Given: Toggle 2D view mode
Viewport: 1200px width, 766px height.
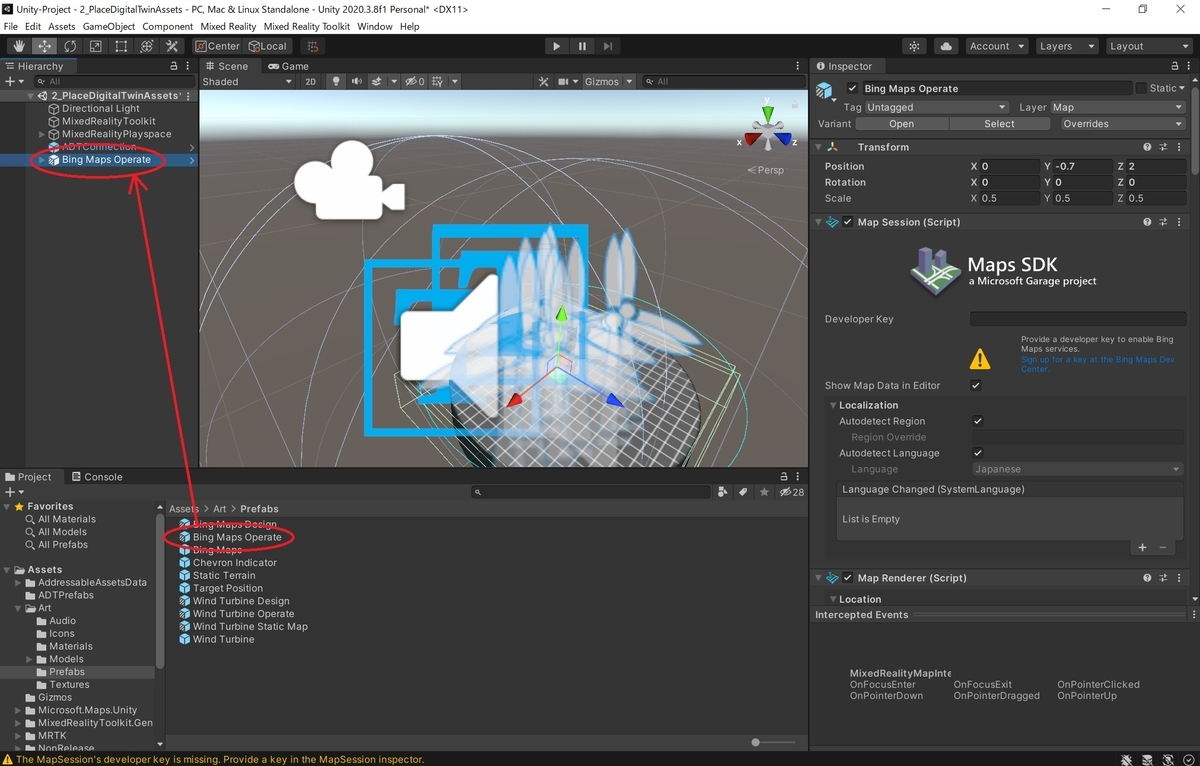Looking at the screenshot, I should [x=310, y=81].
